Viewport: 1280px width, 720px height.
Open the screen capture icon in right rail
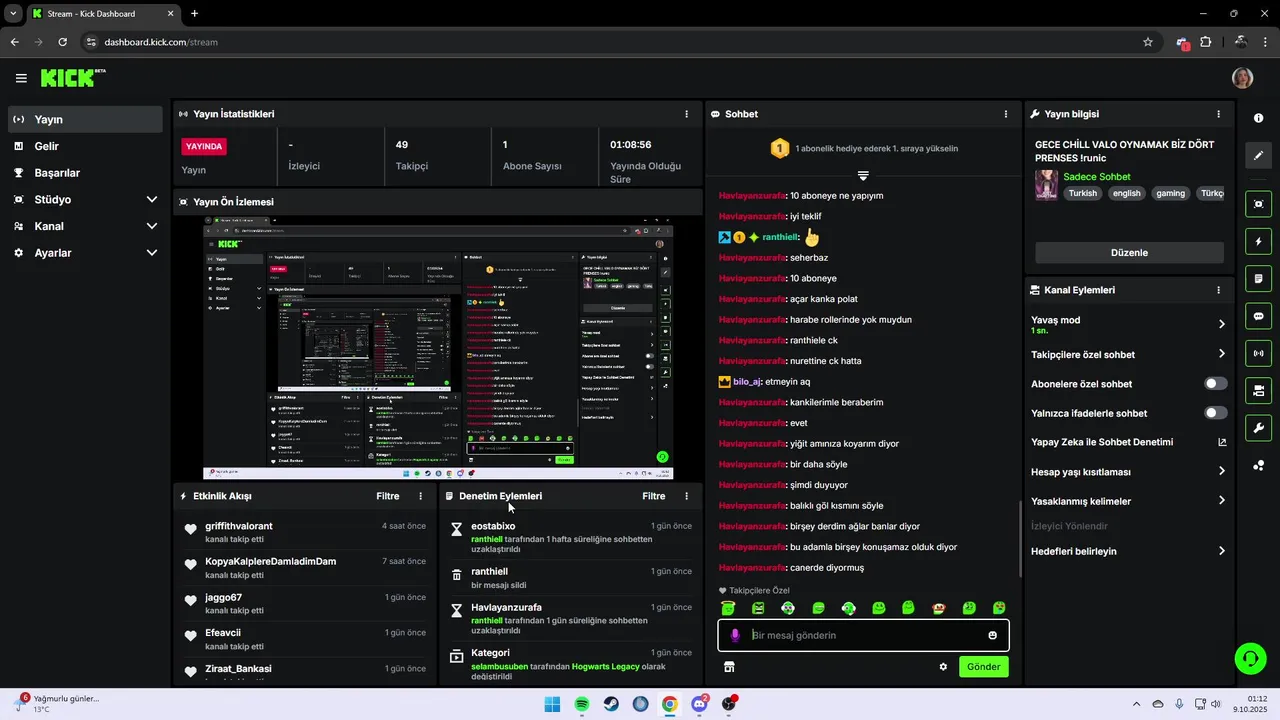point(1258,204)
